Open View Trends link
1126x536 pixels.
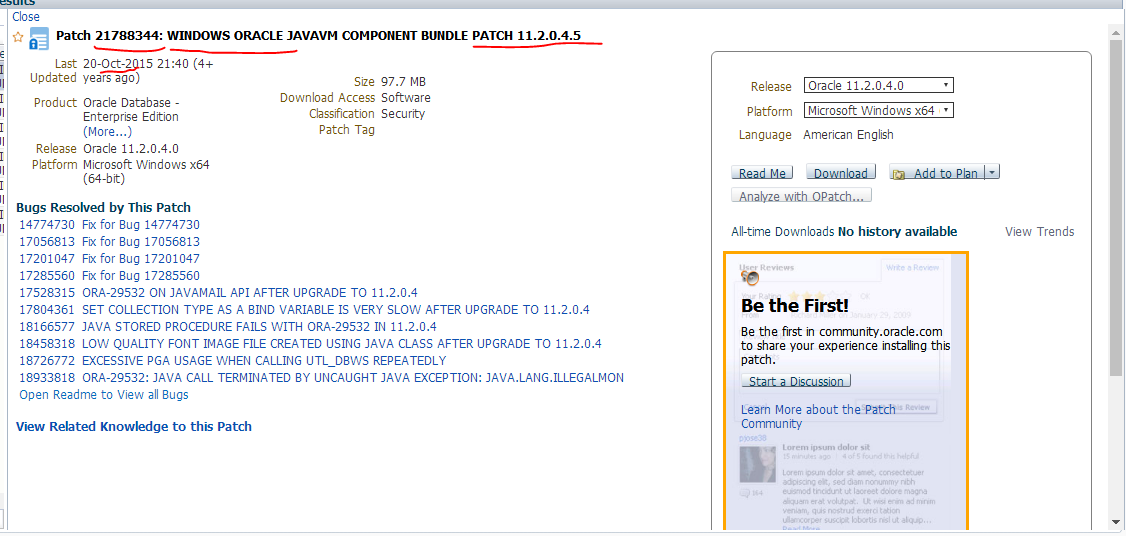(x=1039, y=231)
